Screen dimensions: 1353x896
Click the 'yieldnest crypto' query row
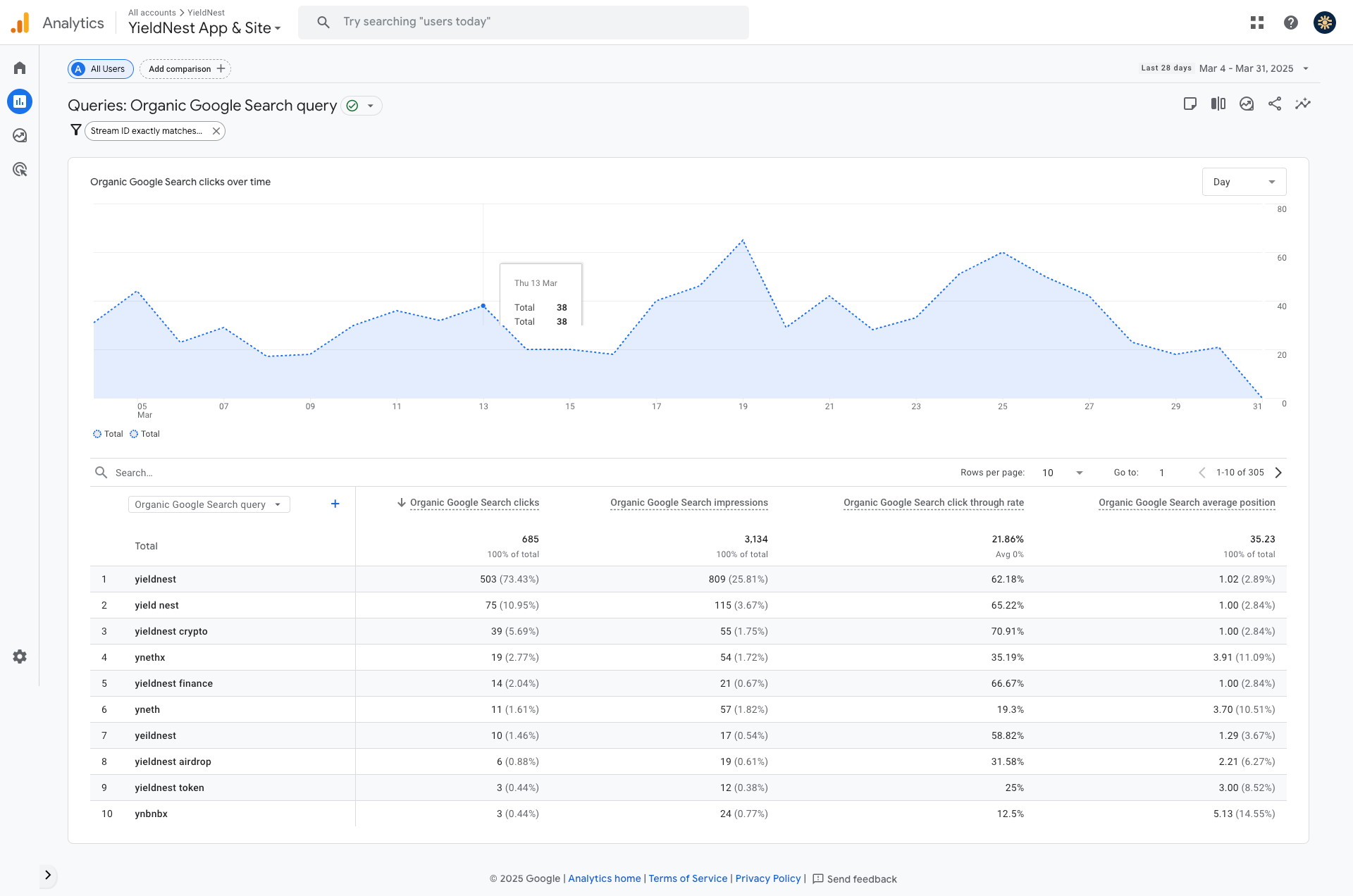(x=171, y=631)
